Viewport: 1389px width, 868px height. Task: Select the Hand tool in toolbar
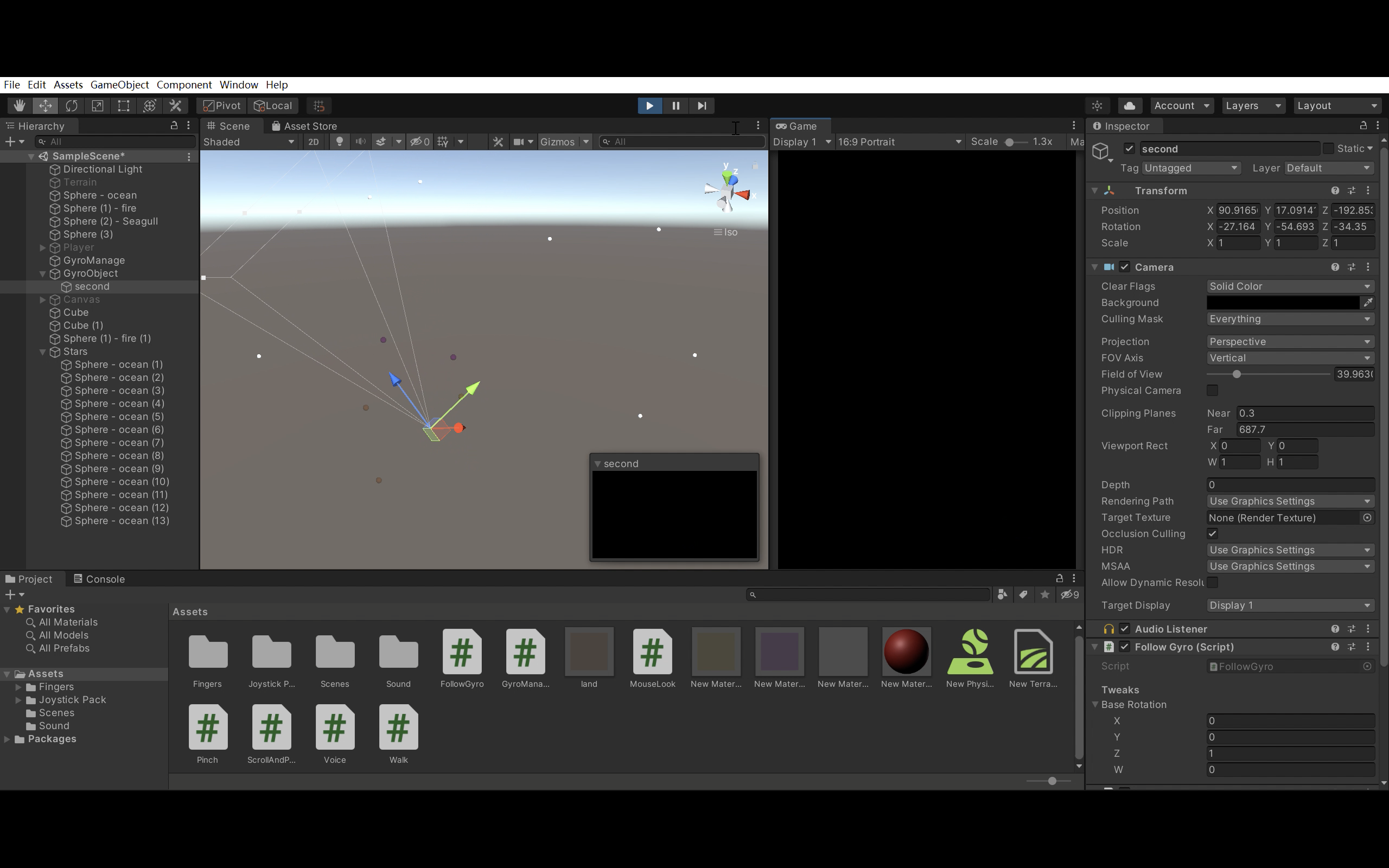19,106
